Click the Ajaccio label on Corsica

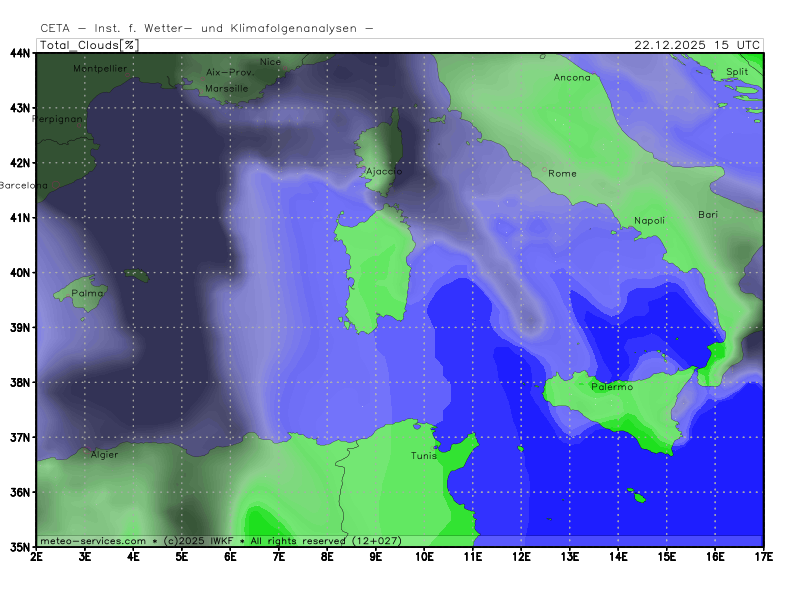click(x=384, y=171)
